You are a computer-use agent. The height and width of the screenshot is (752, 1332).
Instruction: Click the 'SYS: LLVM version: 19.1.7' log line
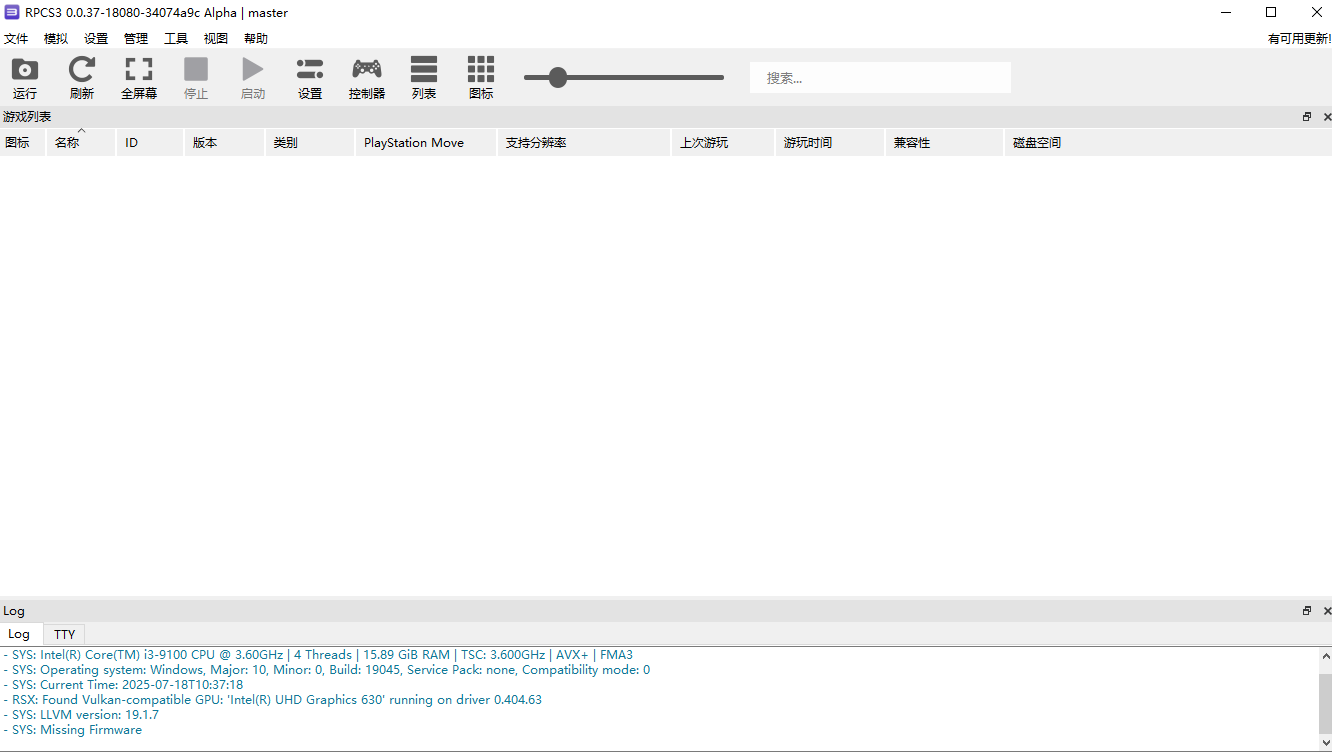point(81,715)
